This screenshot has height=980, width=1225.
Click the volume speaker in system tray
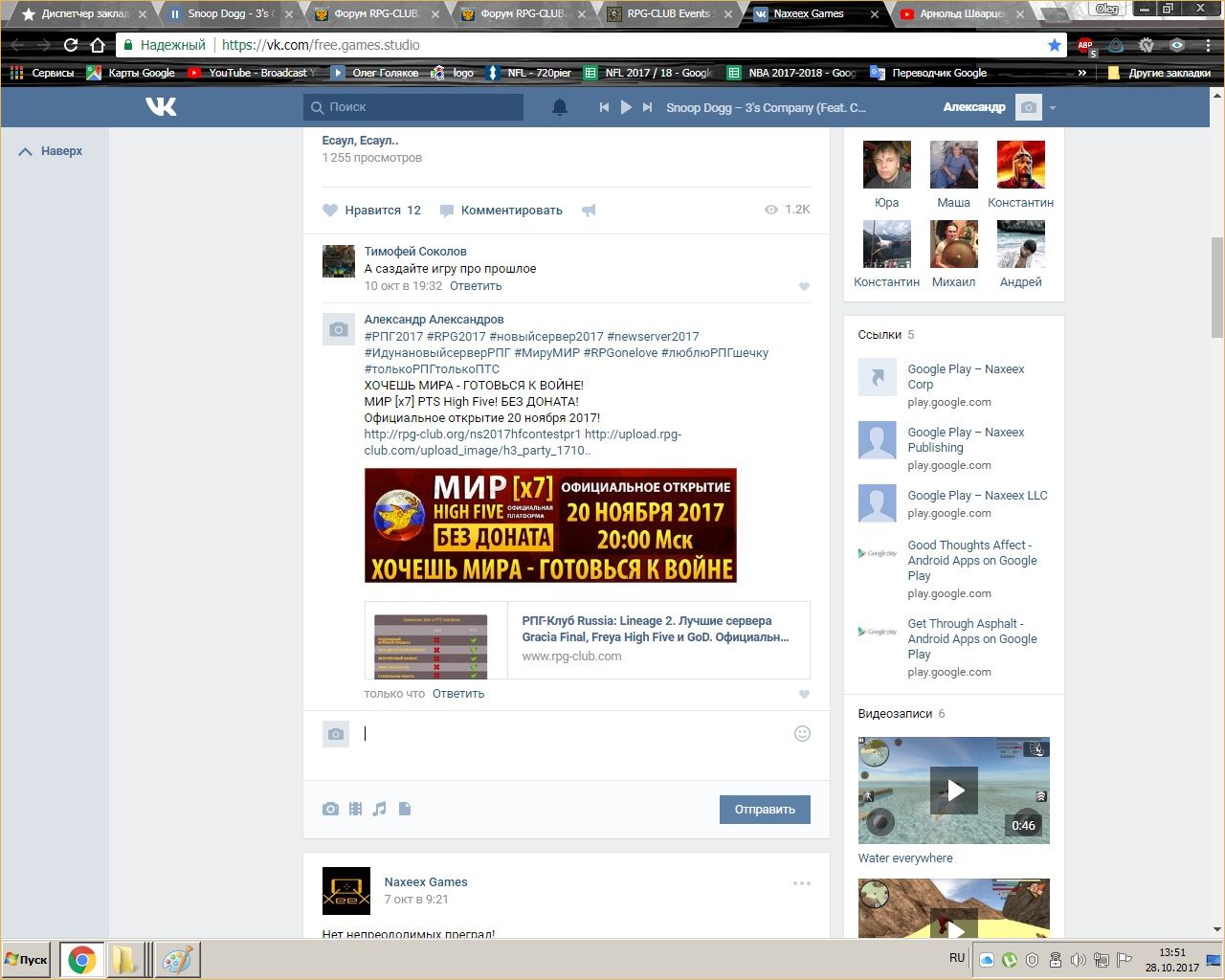[x=1079, y=960]
